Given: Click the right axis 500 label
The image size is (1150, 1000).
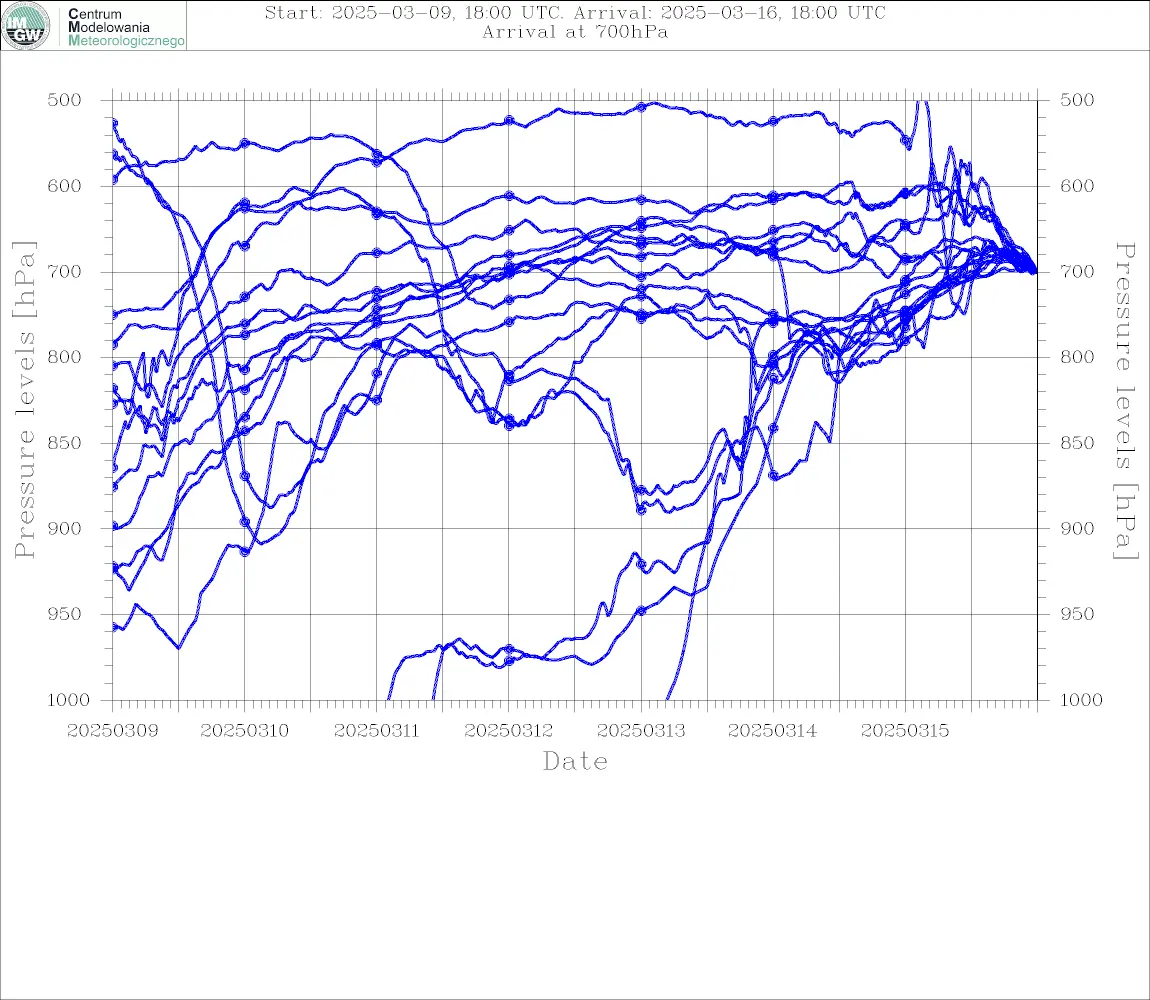Looking at the screenshot, I should click(x=1077, y=100).
